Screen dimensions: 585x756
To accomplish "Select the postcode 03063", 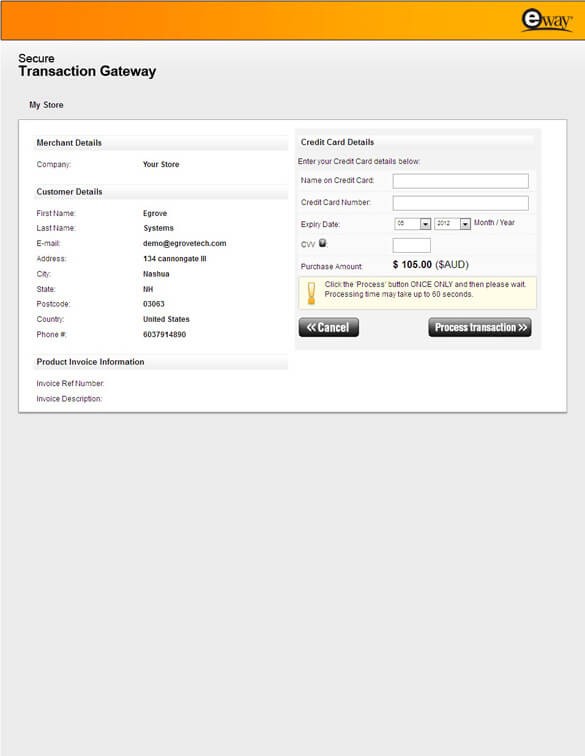I will click(153, 304).
